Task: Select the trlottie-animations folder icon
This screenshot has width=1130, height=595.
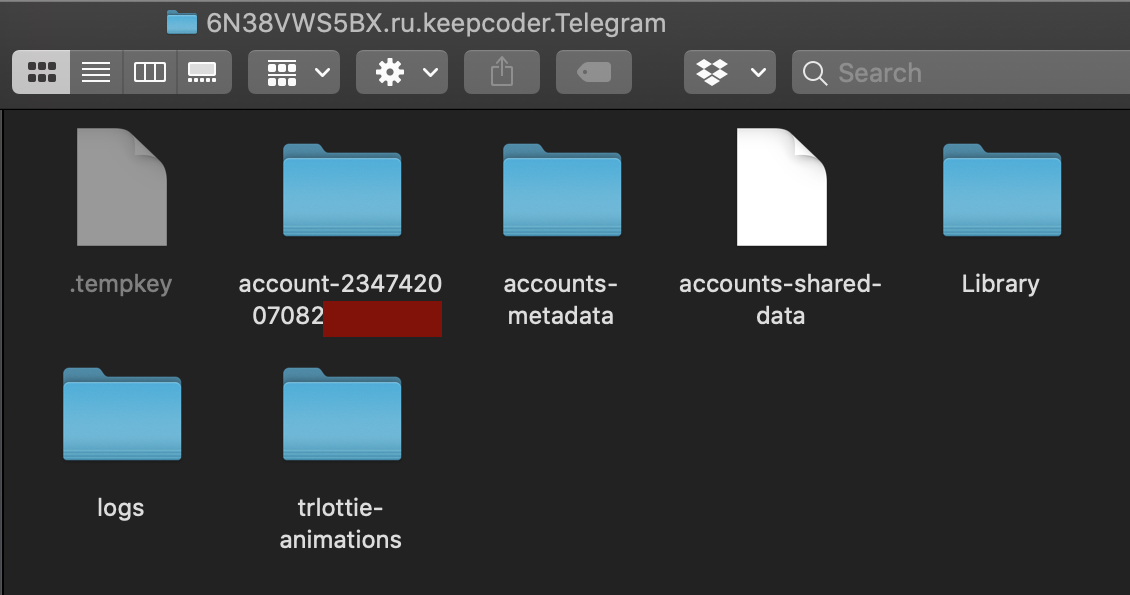Action: [342, 414]
